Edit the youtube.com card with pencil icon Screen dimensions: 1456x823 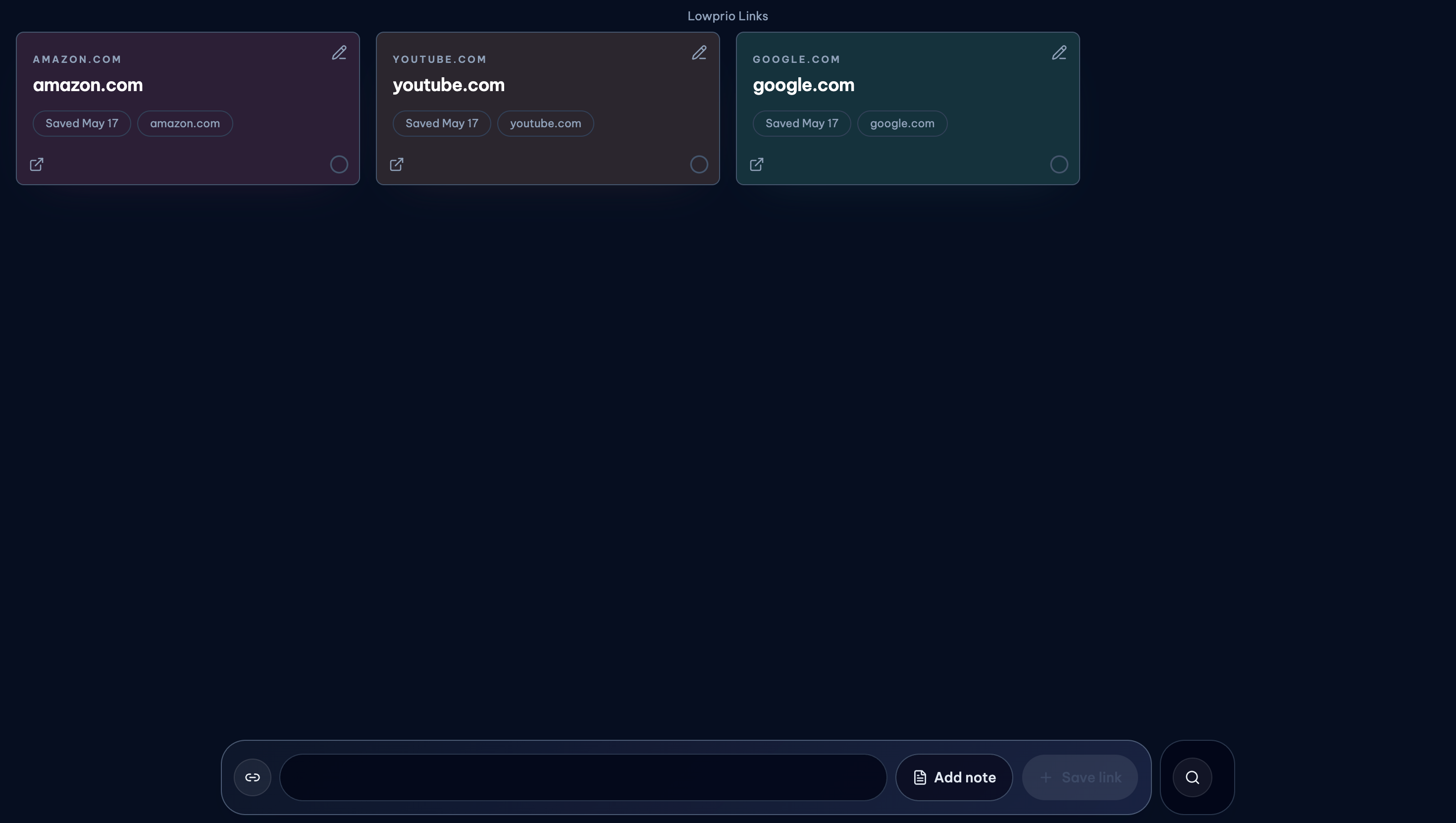pos(699,53)
